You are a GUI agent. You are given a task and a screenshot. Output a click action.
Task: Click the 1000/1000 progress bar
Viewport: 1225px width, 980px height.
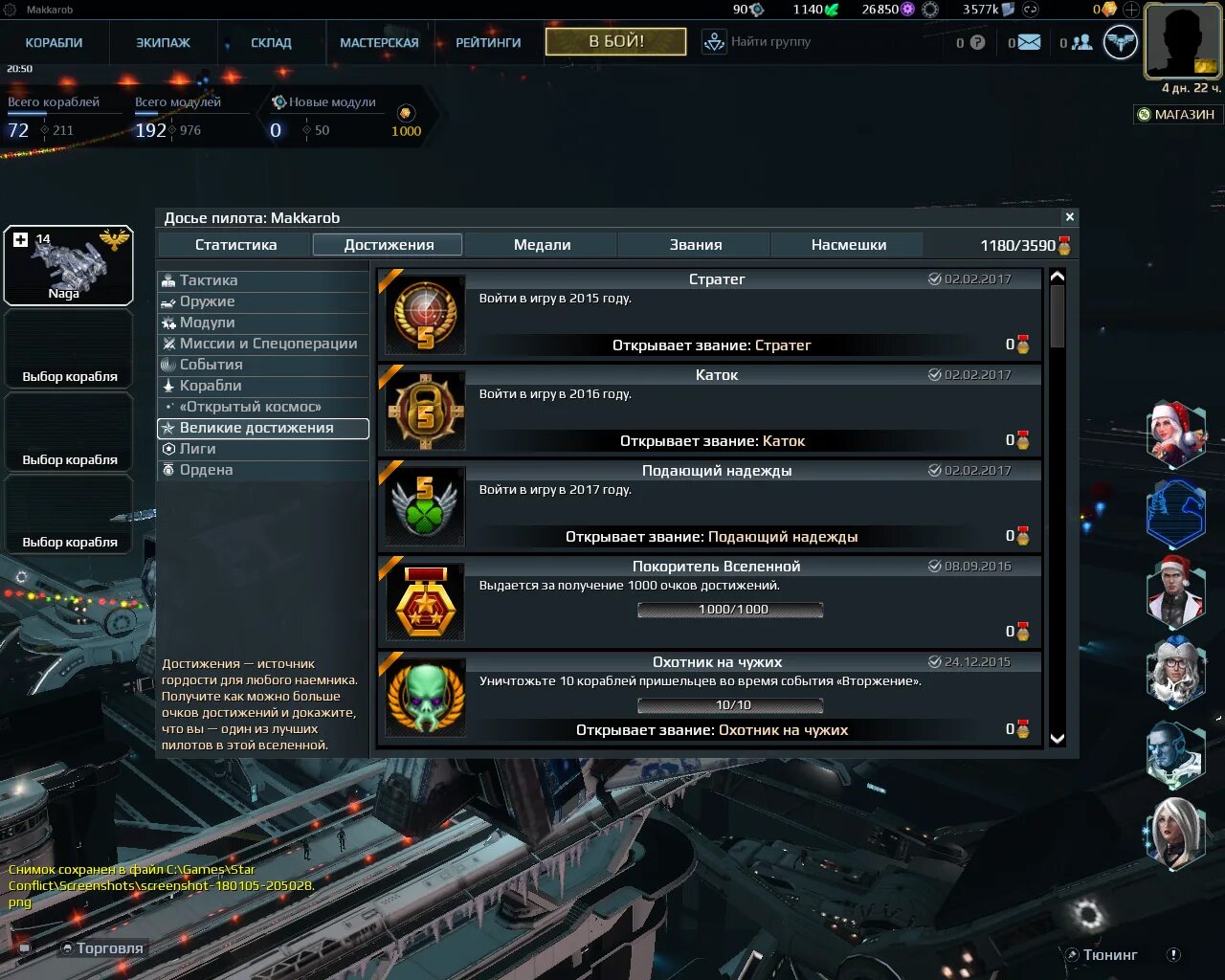tap(730, 610)
